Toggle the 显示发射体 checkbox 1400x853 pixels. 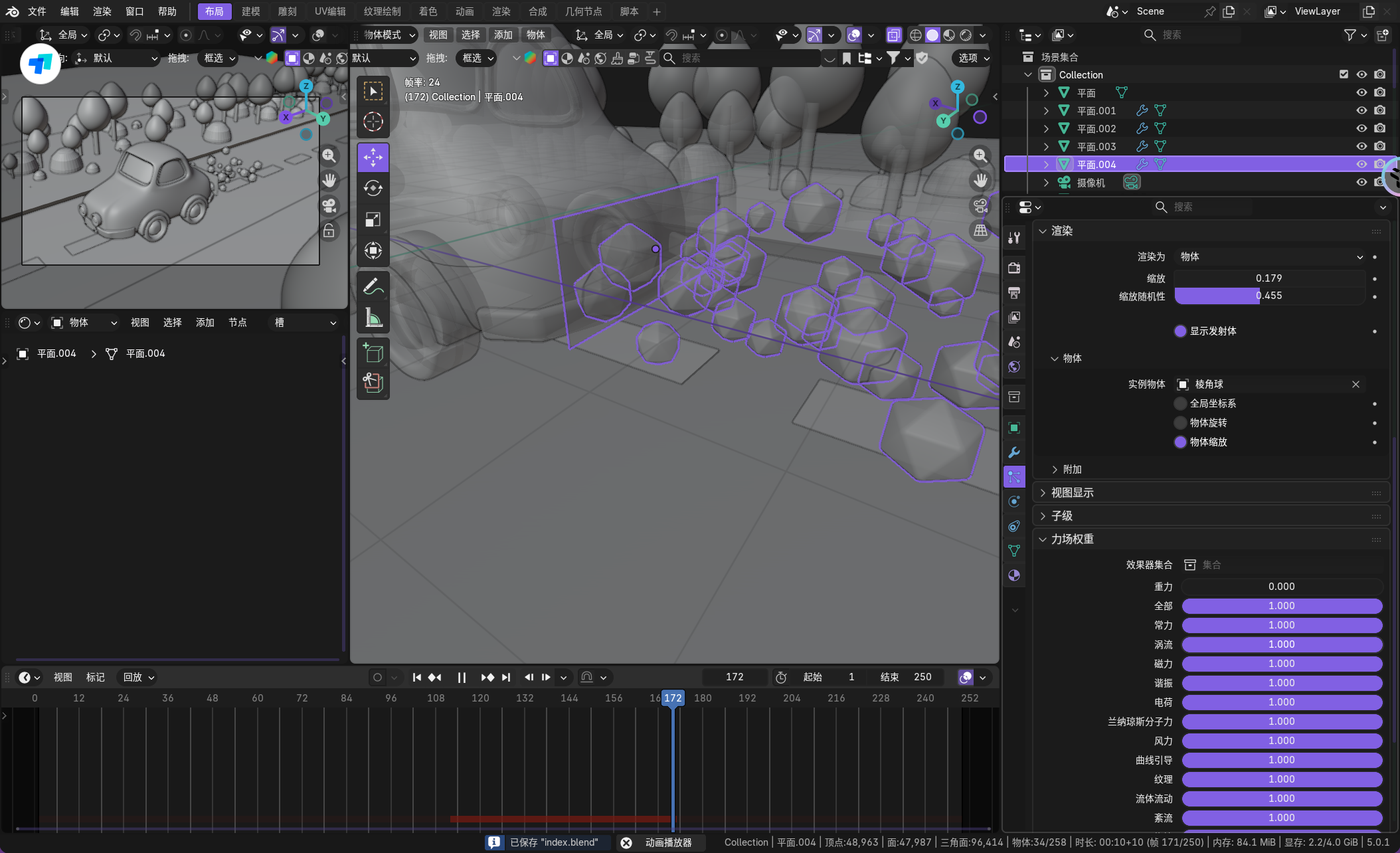click(1180, 331)
